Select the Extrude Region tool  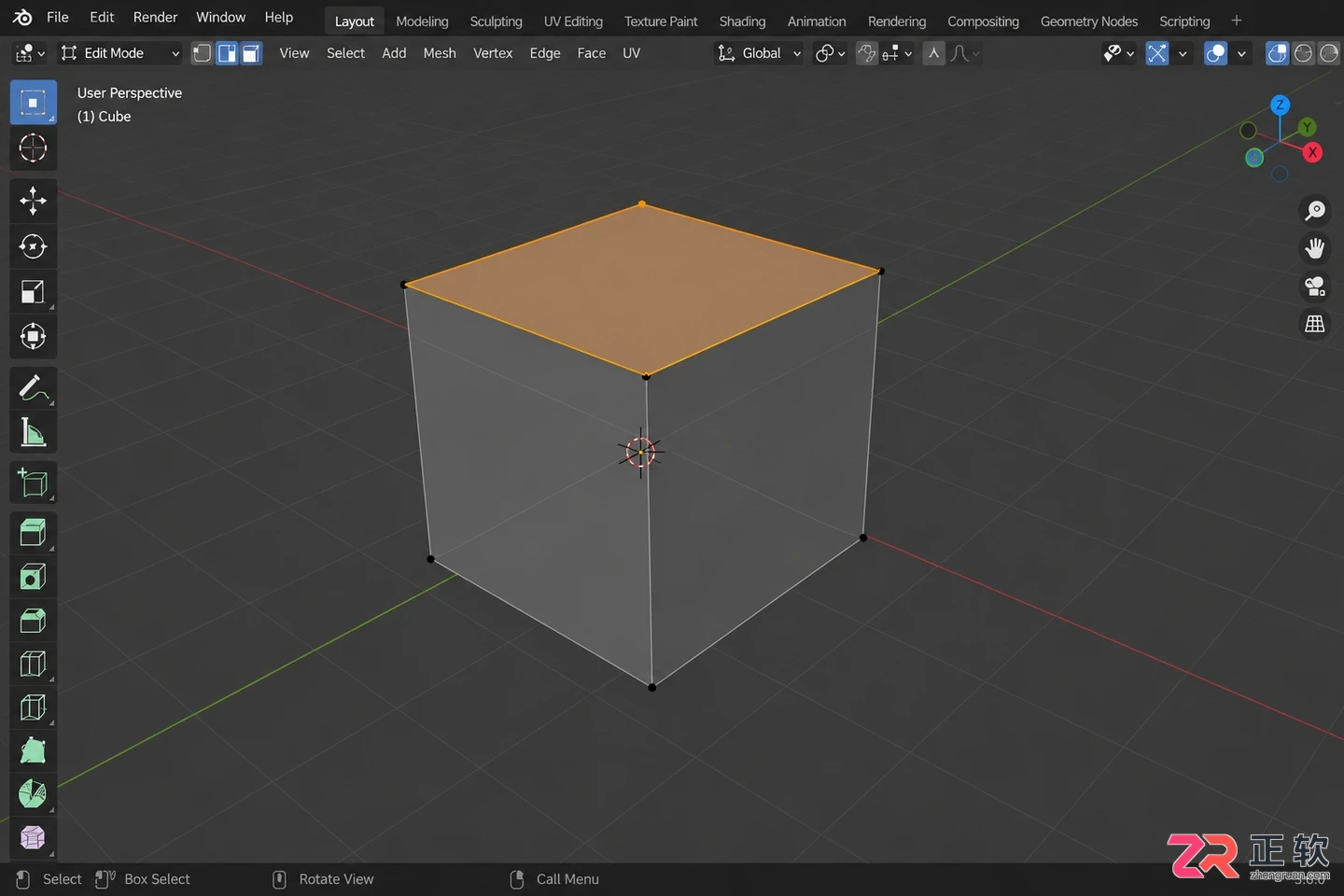(33, 533)
